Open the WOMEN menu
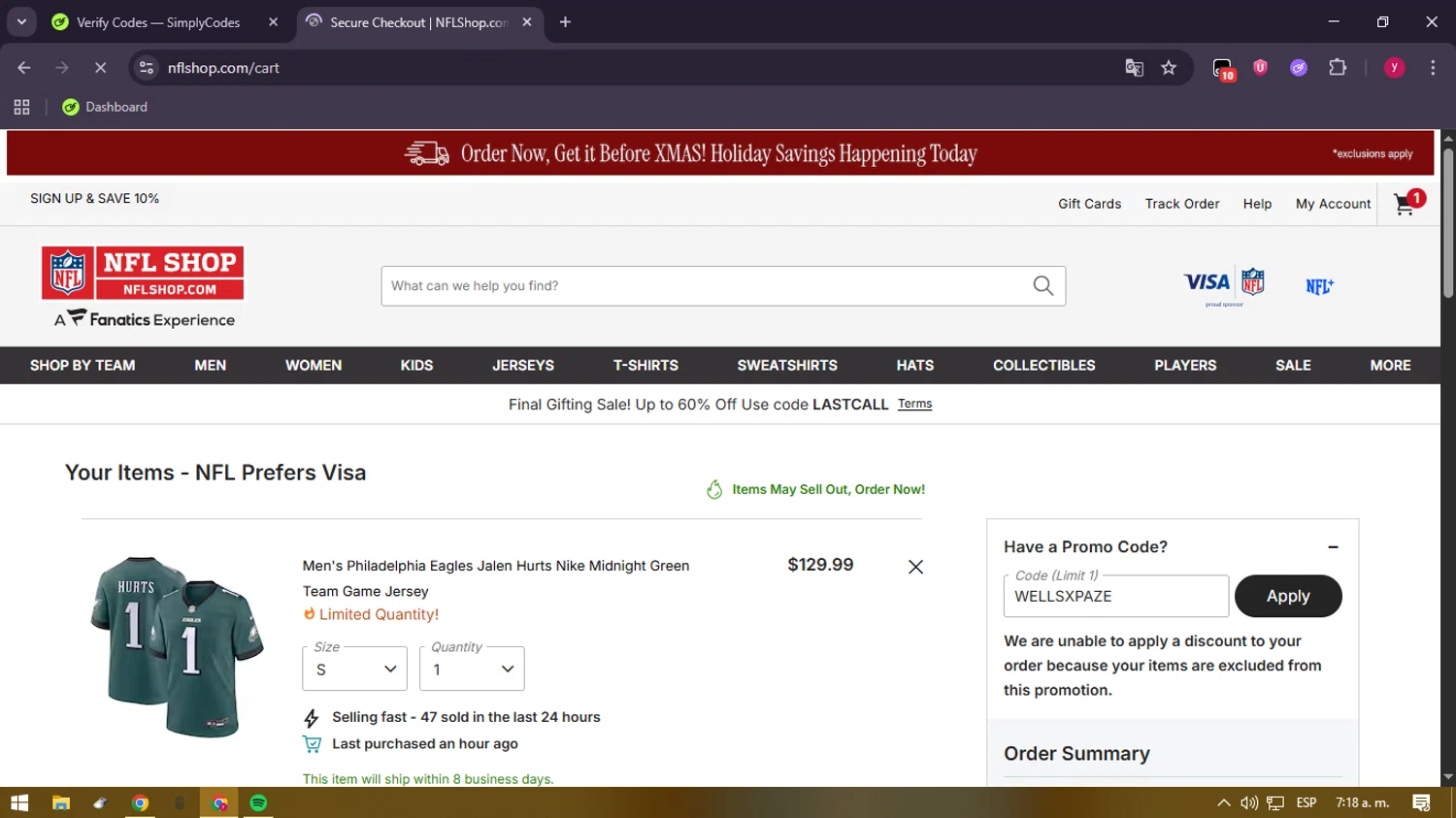1456x818 pixels. tap(314, 365)
